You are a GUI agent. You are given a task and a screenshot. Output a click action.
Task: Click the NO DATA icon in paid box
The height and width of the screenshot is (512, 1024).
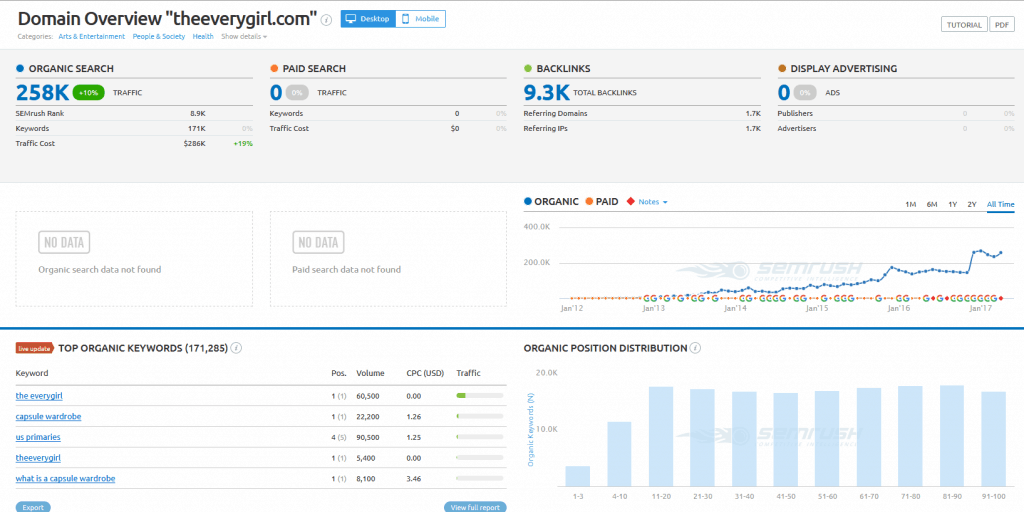pos(318,242)
